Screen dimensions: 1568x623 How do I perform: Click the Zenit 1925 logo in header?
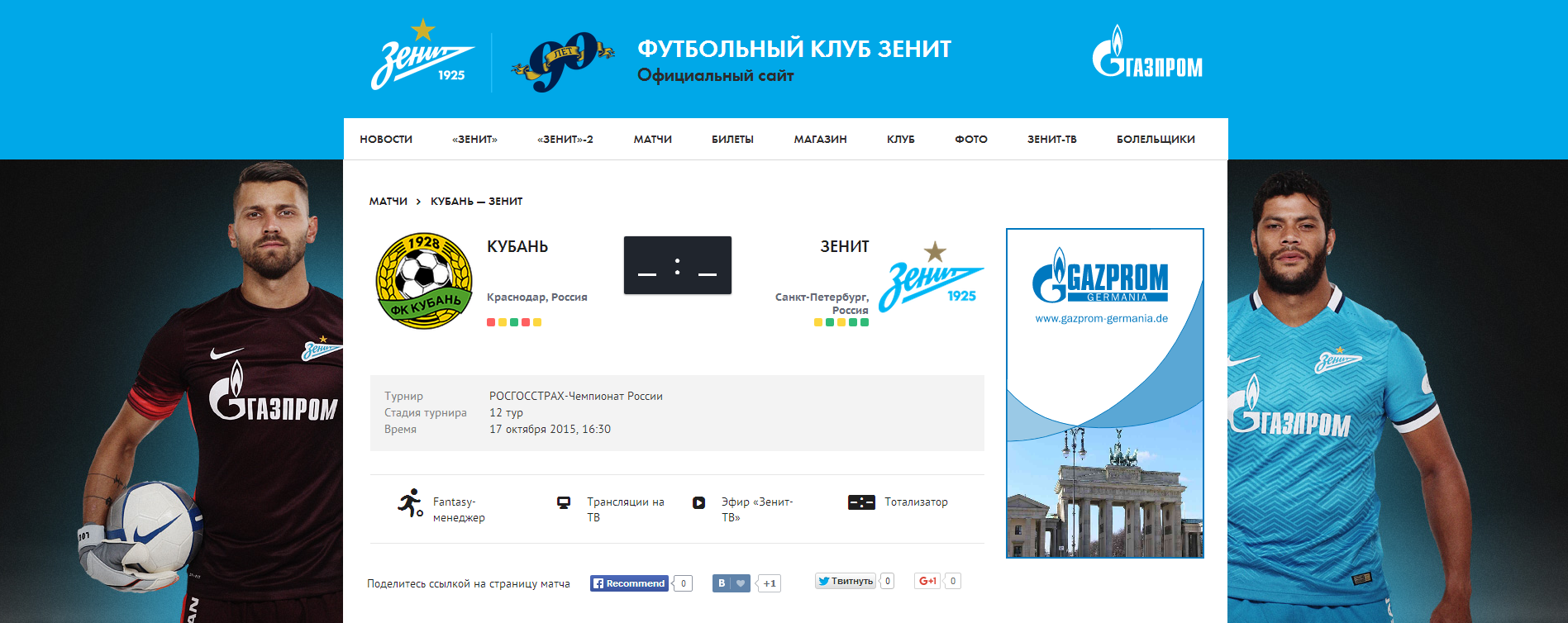422,57
